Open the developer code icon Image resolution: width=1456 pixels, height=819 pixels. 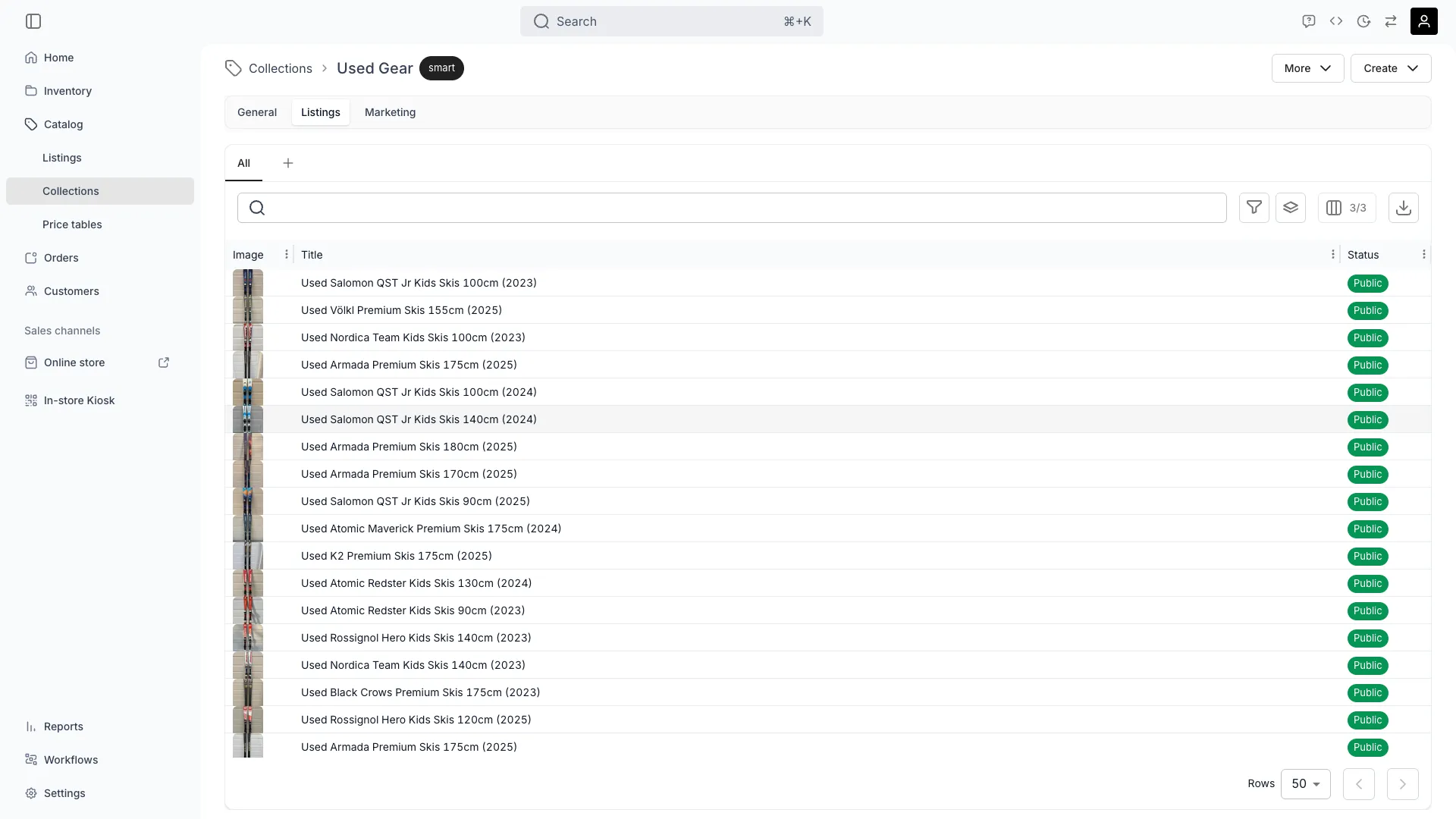point(1336,21)
